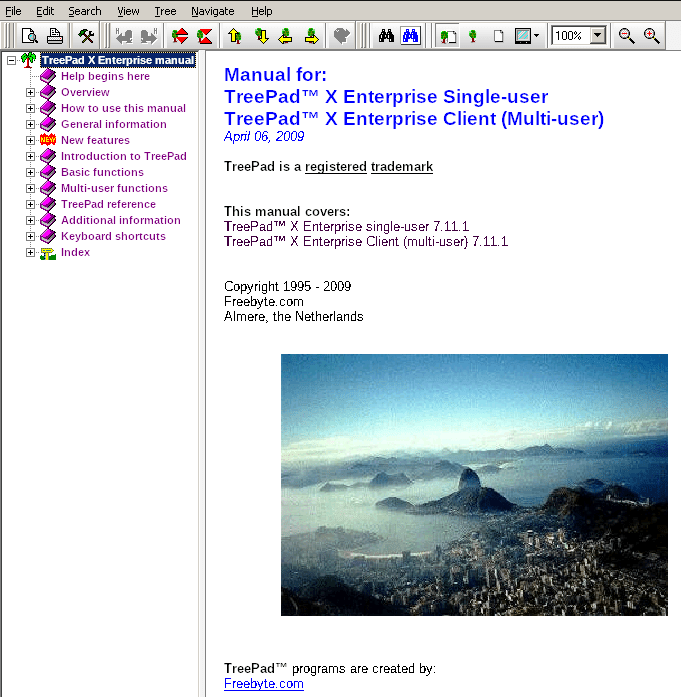This screenshot has width=681, height=697.
Task: Click the zoom in magnifier icon
Action: point(652,36)
